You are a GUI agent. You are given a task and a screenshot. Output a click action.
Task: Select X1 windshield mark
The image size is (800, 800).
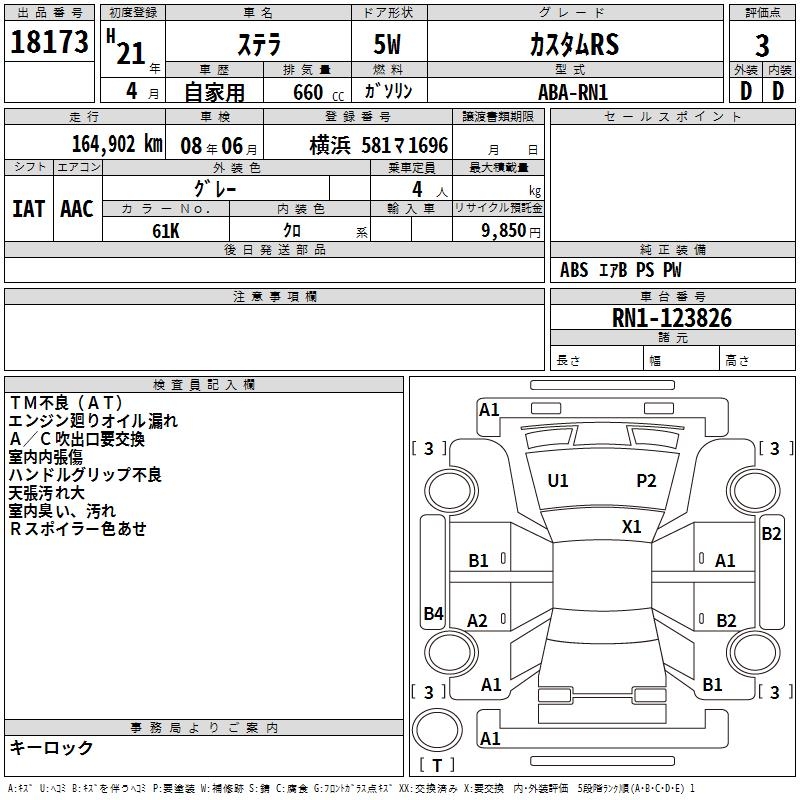point(632,527)
